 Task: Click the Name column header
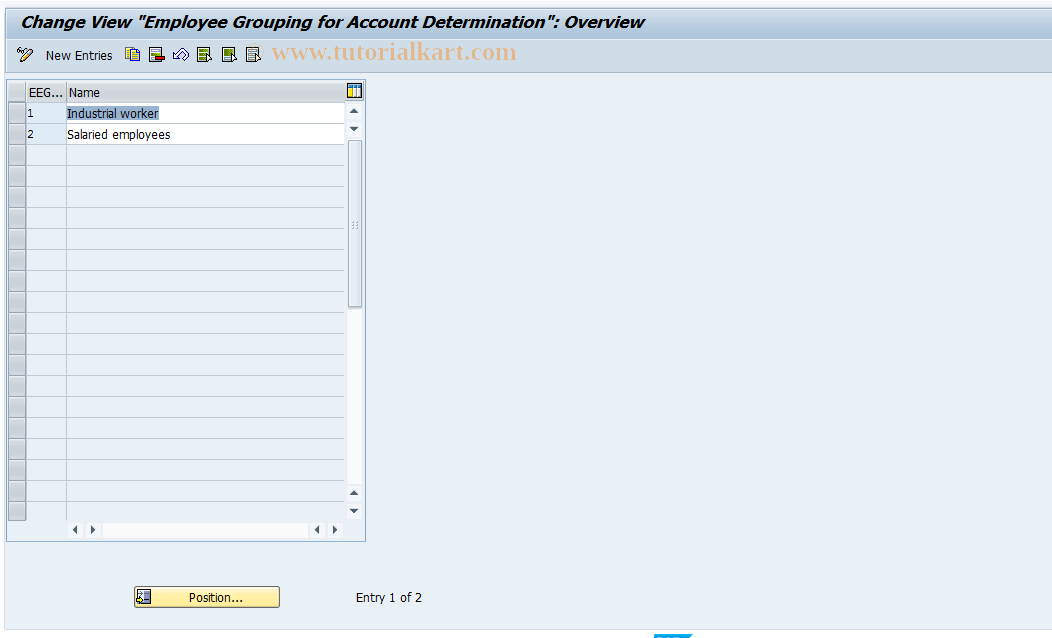coord(205,93)
